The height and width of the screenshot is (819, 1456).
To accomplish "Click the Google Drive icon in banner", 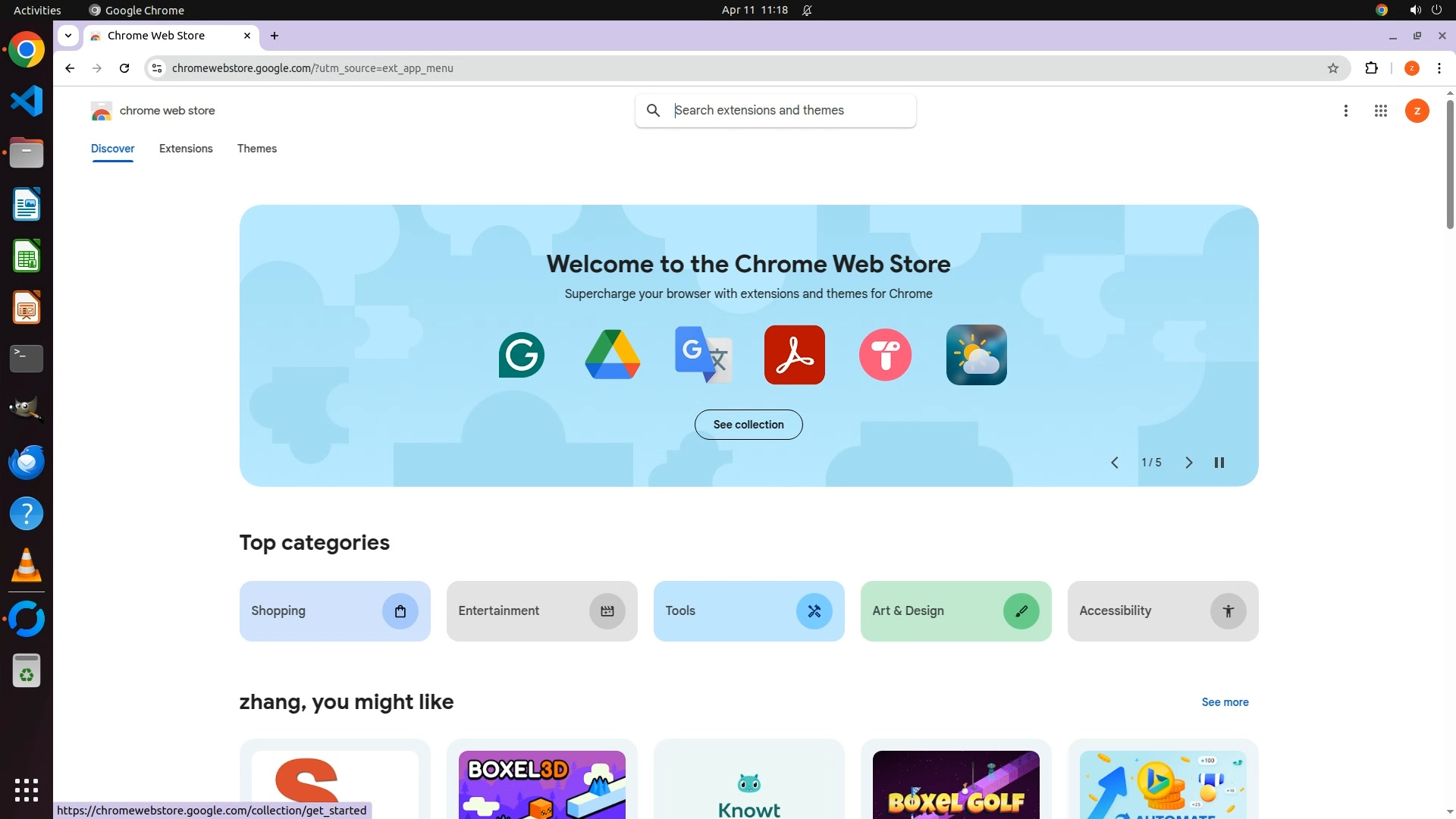I will coord(612,355).
